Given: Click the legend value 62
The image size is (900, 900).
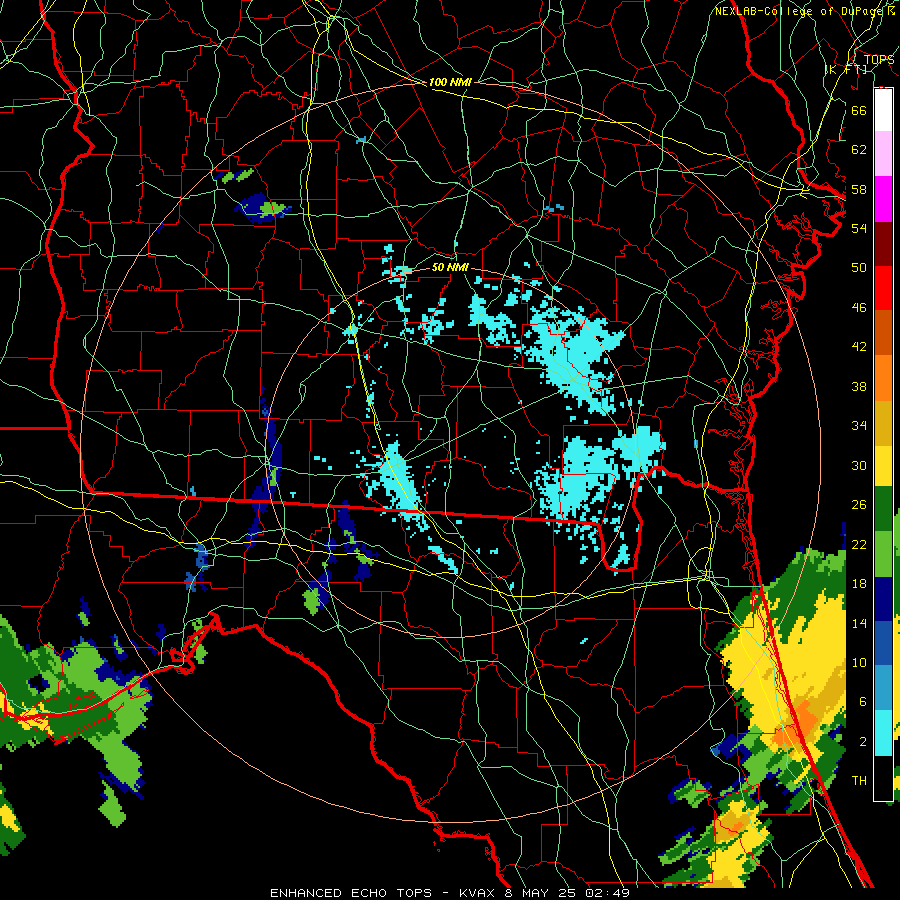Looking at the screenshot, I should [x=859, y=150].
